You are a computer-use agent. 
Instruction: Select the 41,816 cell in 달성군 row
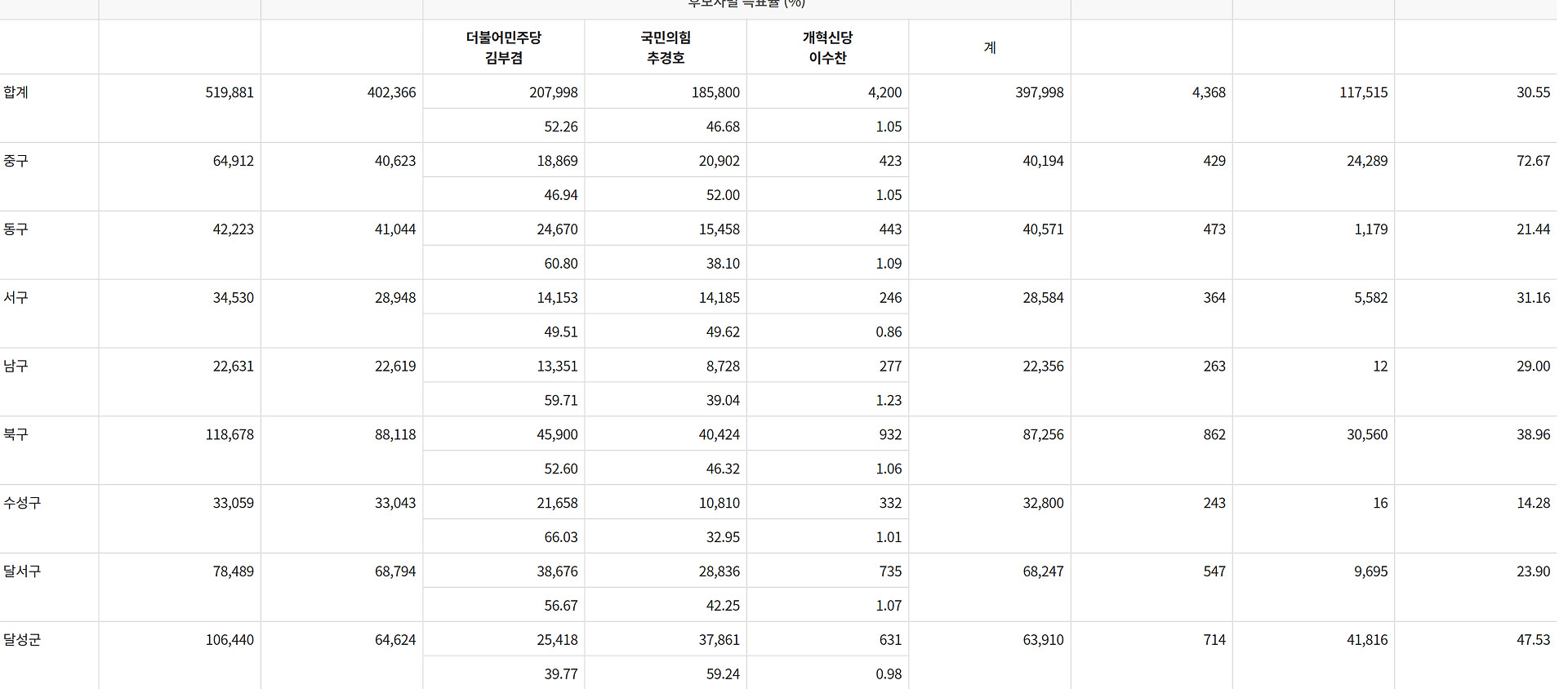click(1367, 640)
